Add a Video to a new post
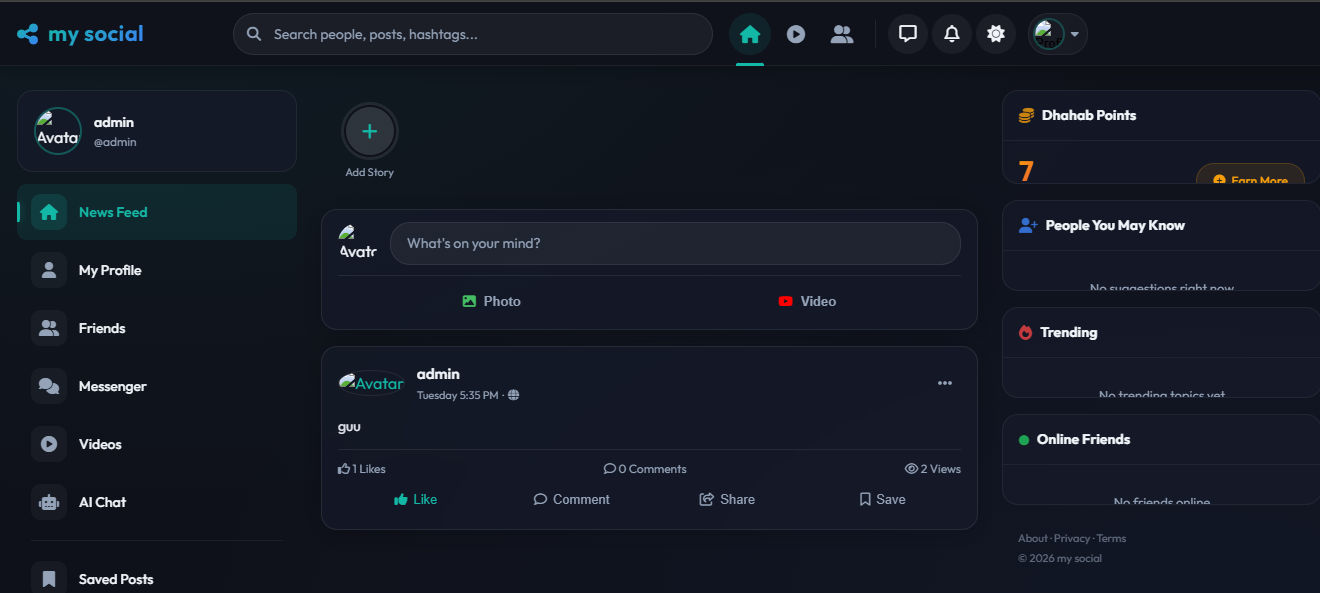This screenshot has width=1320, height=593. click(x=807, y=301)
